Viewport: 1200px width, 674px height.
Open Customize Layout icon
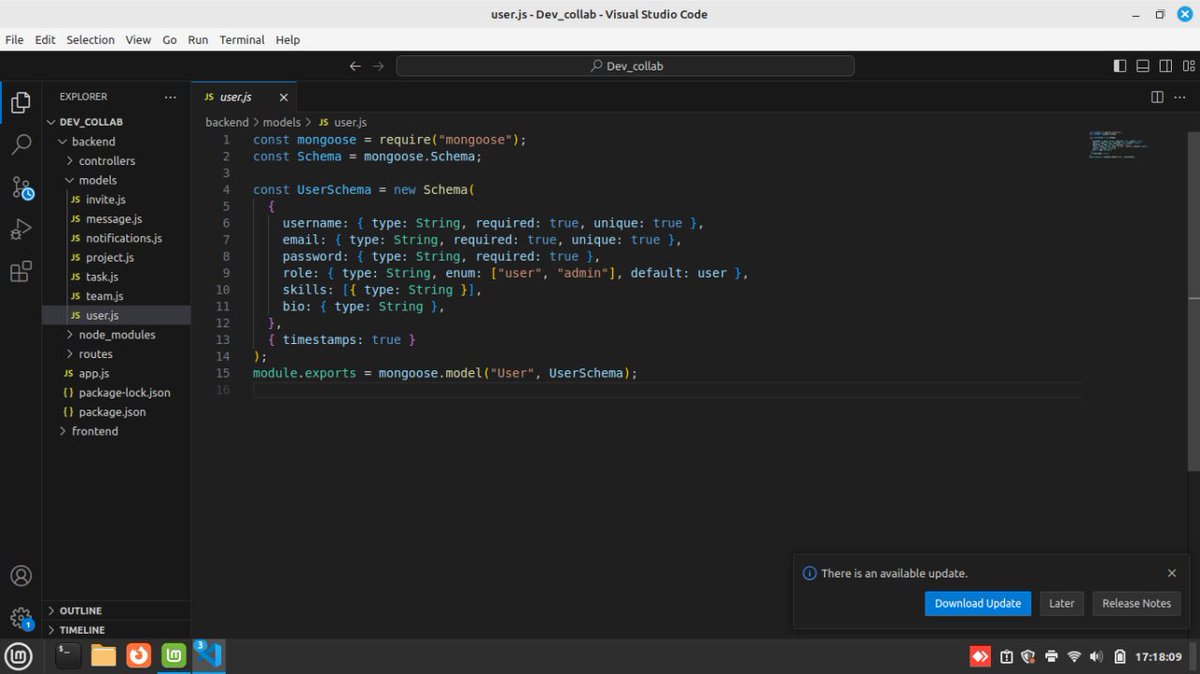point(1188,66)
